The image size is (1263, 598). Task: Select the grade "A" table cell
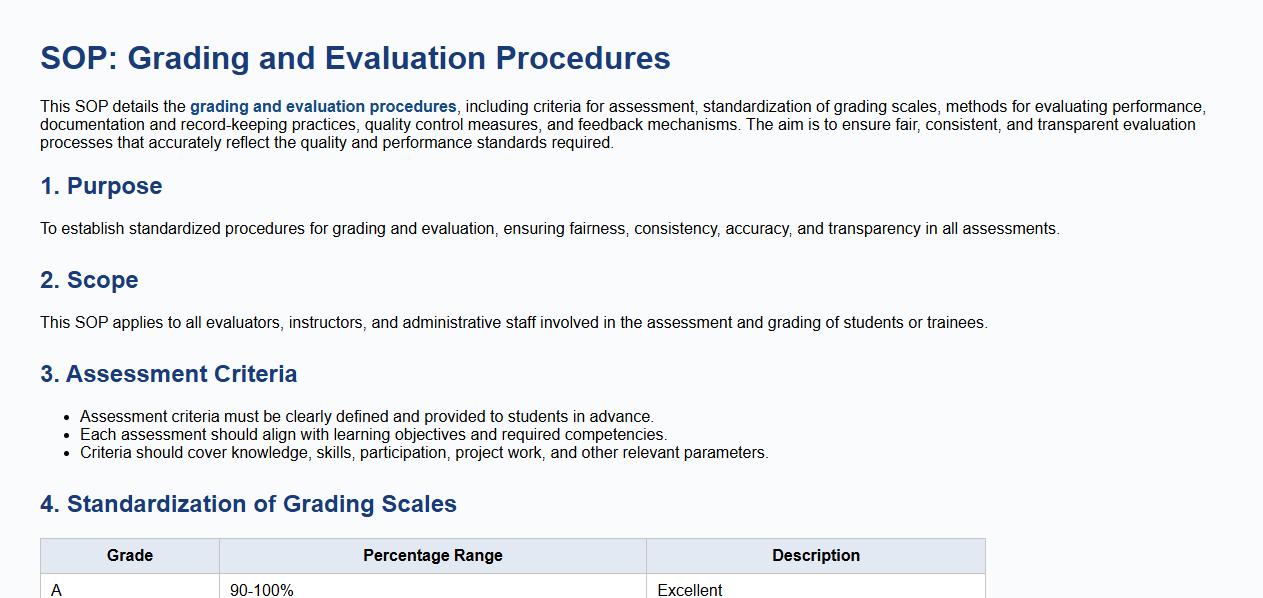click(x=57, y=590)
